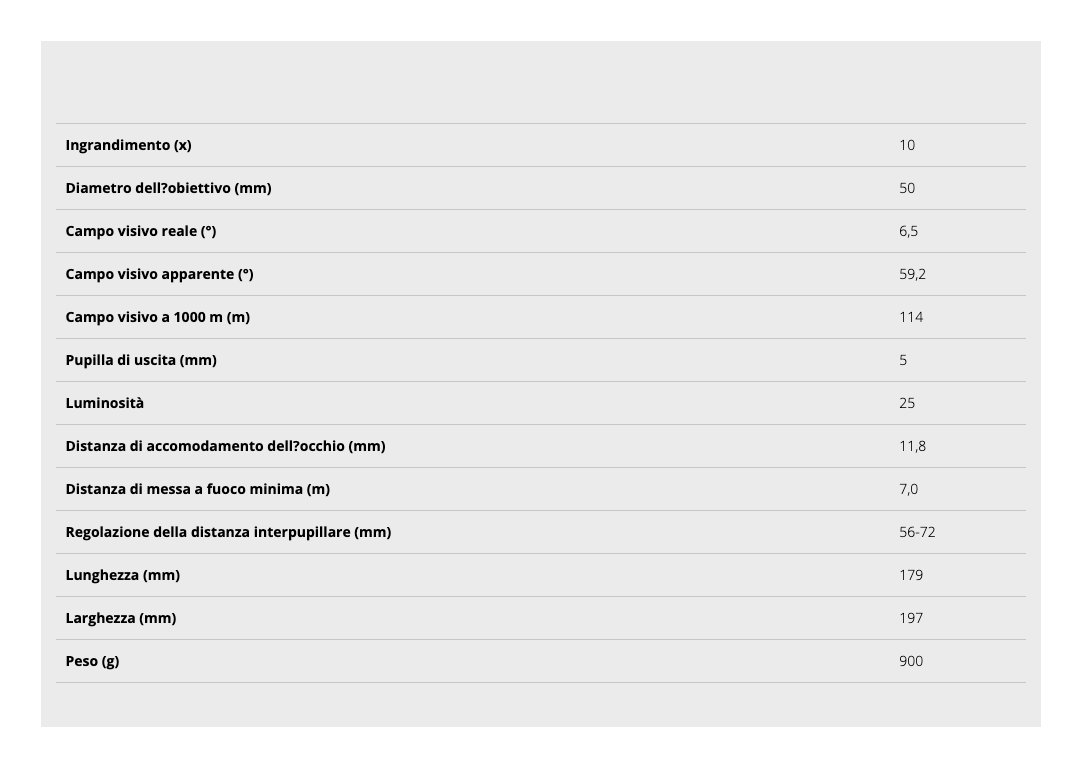Click 'Distanza di accomodamento dell?occhio (mm)' label
This screenshot has width=1082, height=768.
[x=225, y=446]
